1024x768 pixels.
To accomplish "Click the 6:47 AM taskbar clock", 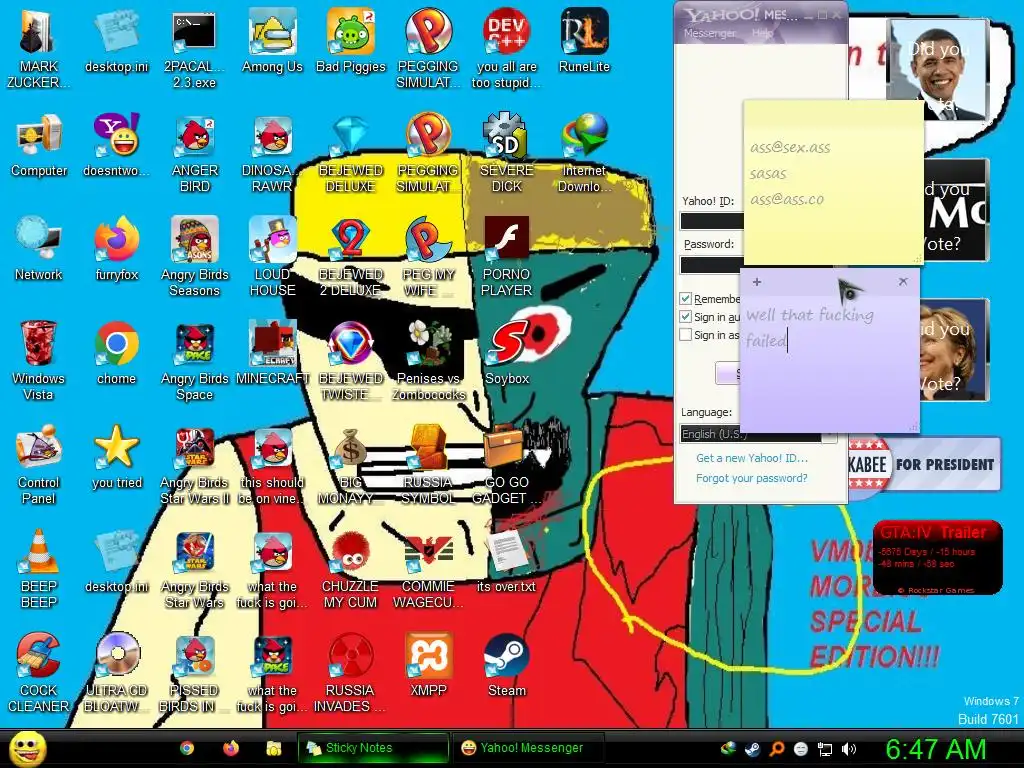I will pyautogui.click(x=936, y=749).
